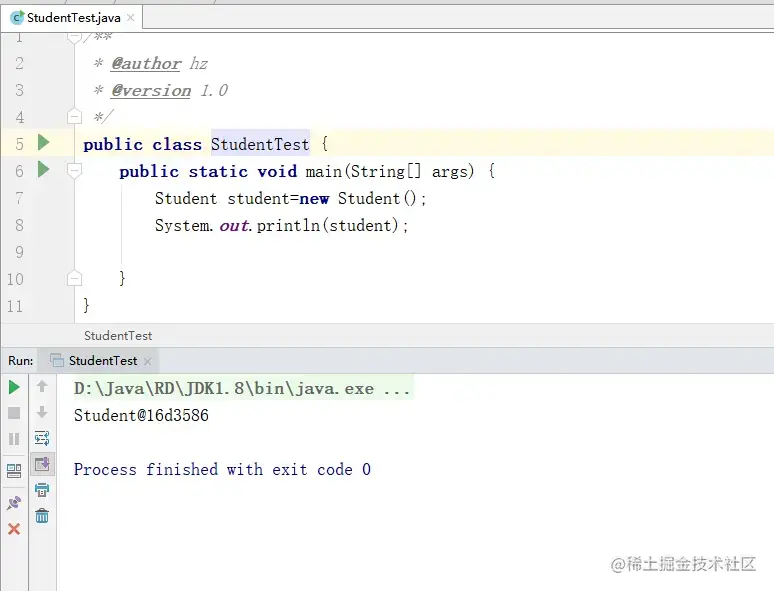This screenshot has height=591, width=774.
Task: Click the 'static' keyword on line 6
Action: click(x=218, y=171)
